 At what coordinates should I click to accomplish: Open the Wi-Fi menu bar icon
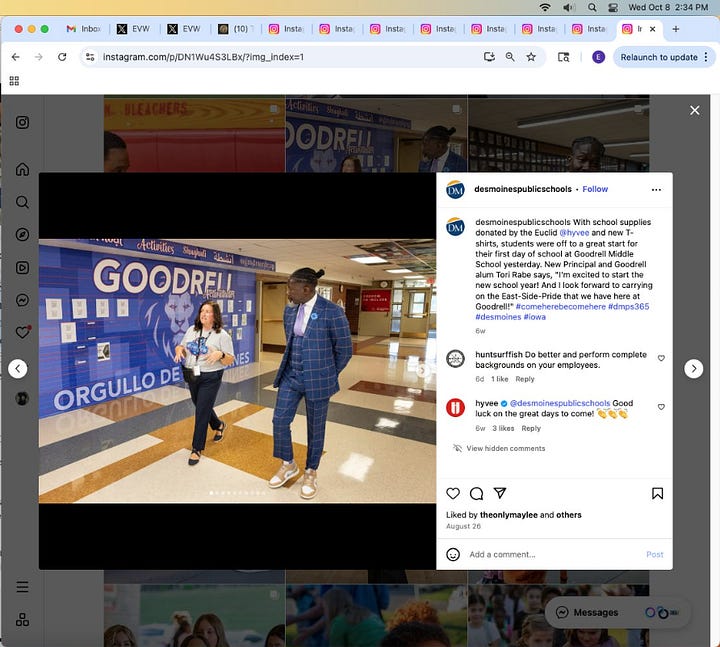[x=545, y=7]
